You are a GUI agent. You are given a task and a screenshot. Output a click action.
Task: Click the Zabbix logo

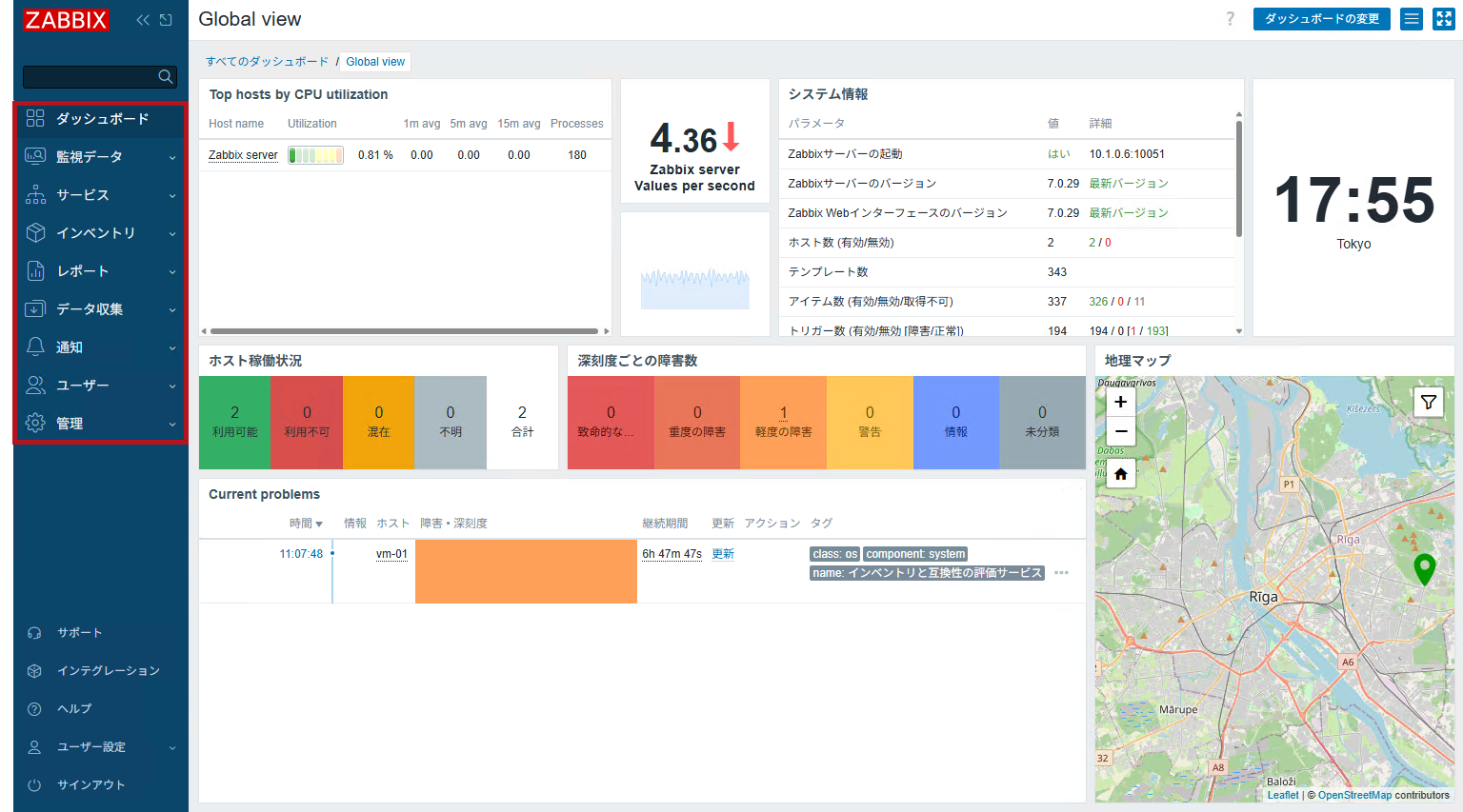(66, 20)
